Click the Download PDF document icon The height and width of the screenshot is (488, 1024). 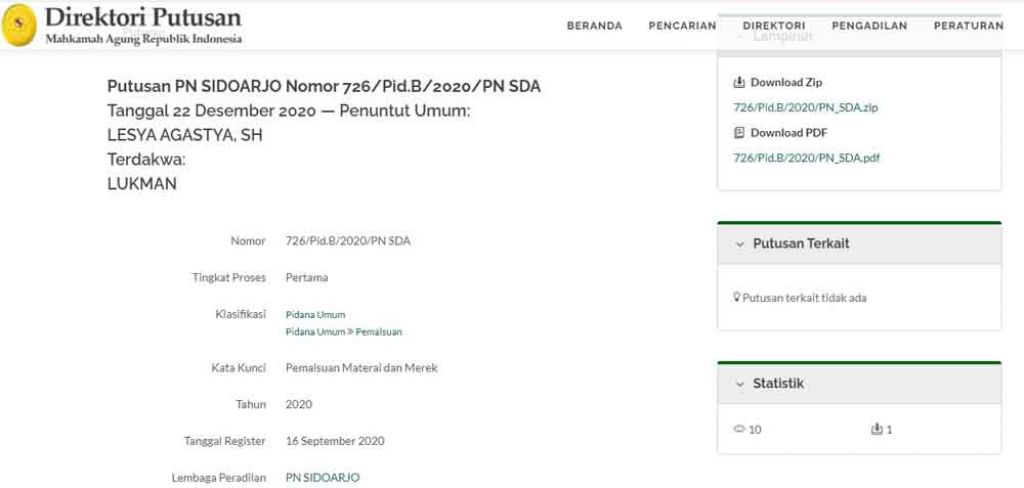coord(739,133)
